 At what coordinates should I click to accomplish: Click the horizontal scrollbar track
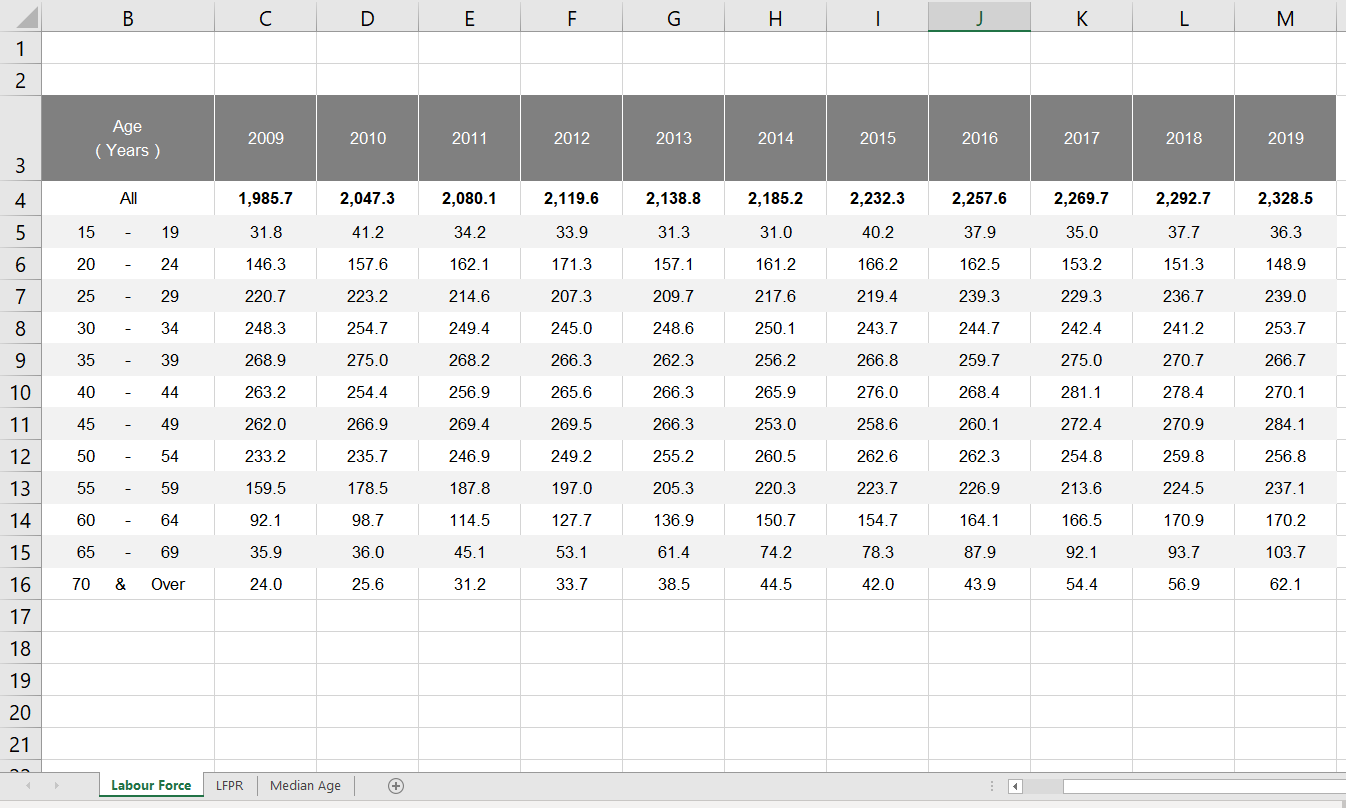(x=1200, y=787)
